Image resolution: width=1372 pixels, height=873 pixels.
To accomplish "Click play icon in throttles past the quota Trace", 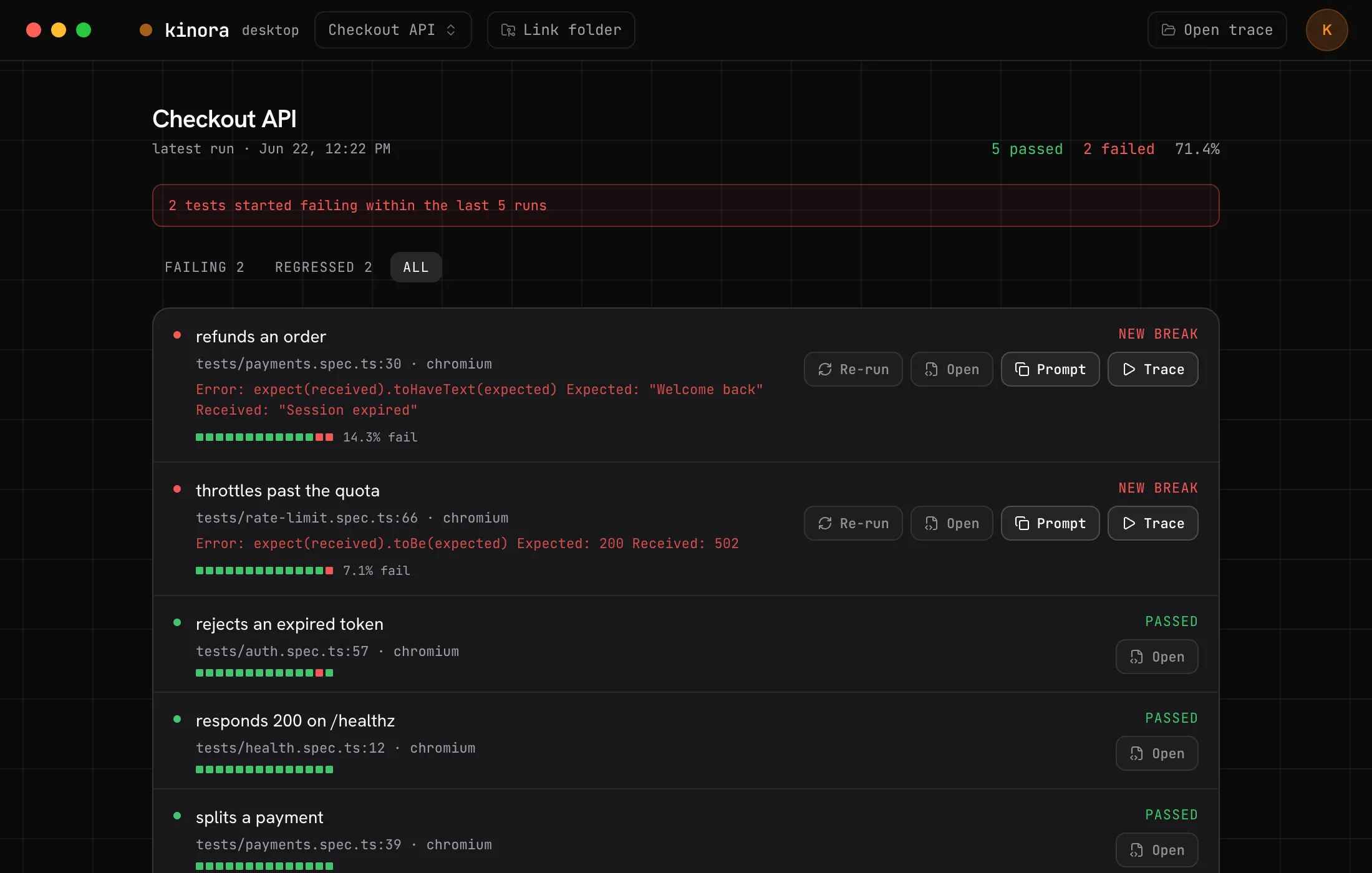I will tap(1129, 523).
